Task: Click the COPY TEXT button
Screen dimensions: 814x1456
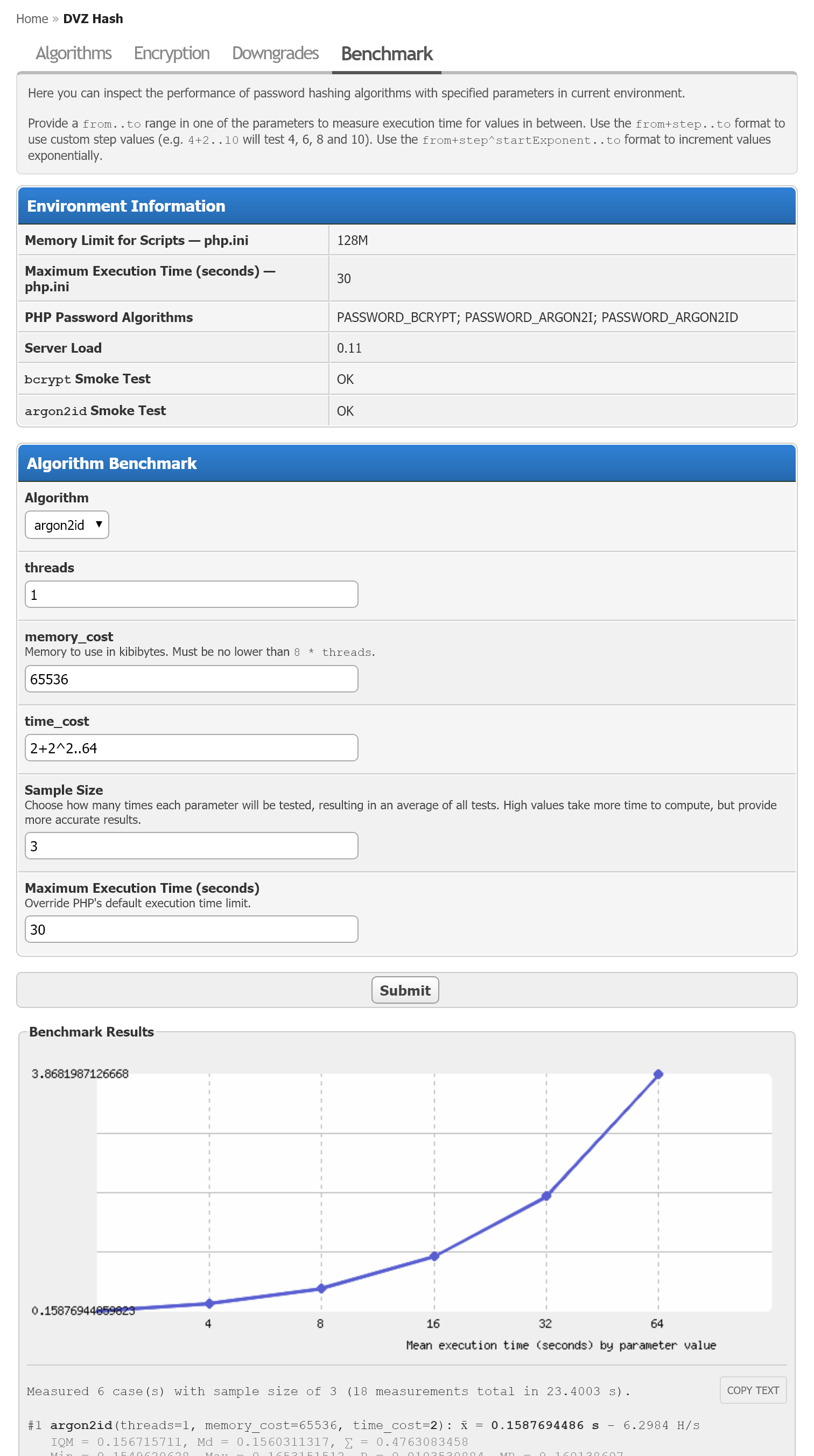Action: (753, 1390)
